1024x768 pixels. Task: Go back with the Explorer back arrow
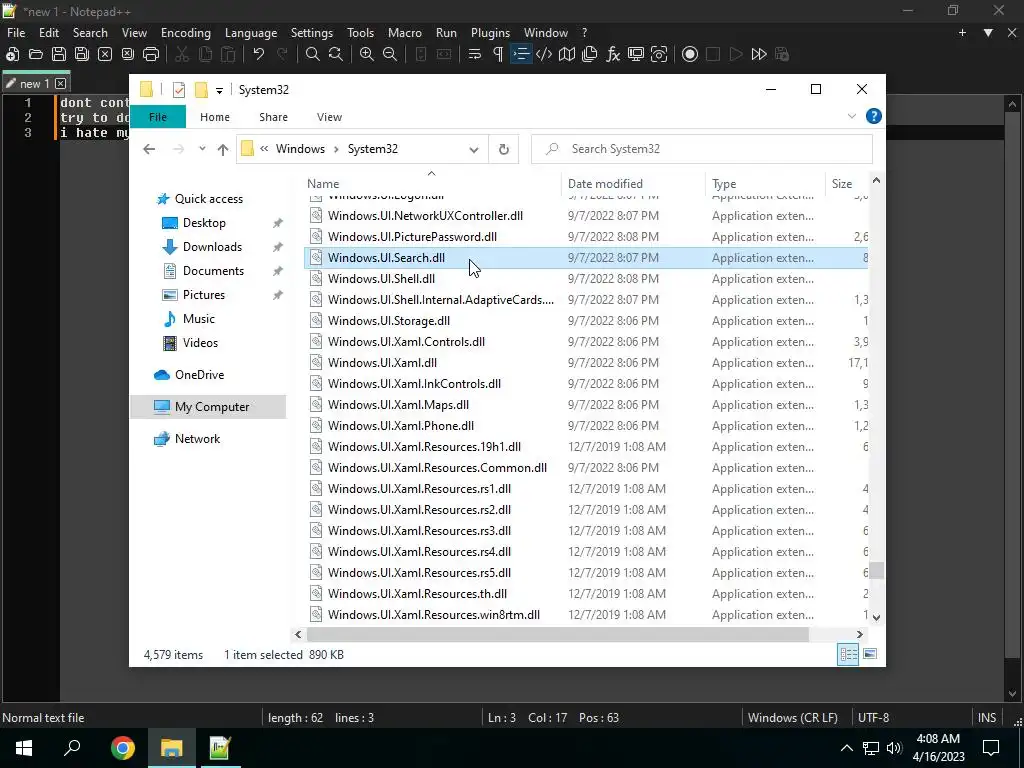(x=149, y=149)
